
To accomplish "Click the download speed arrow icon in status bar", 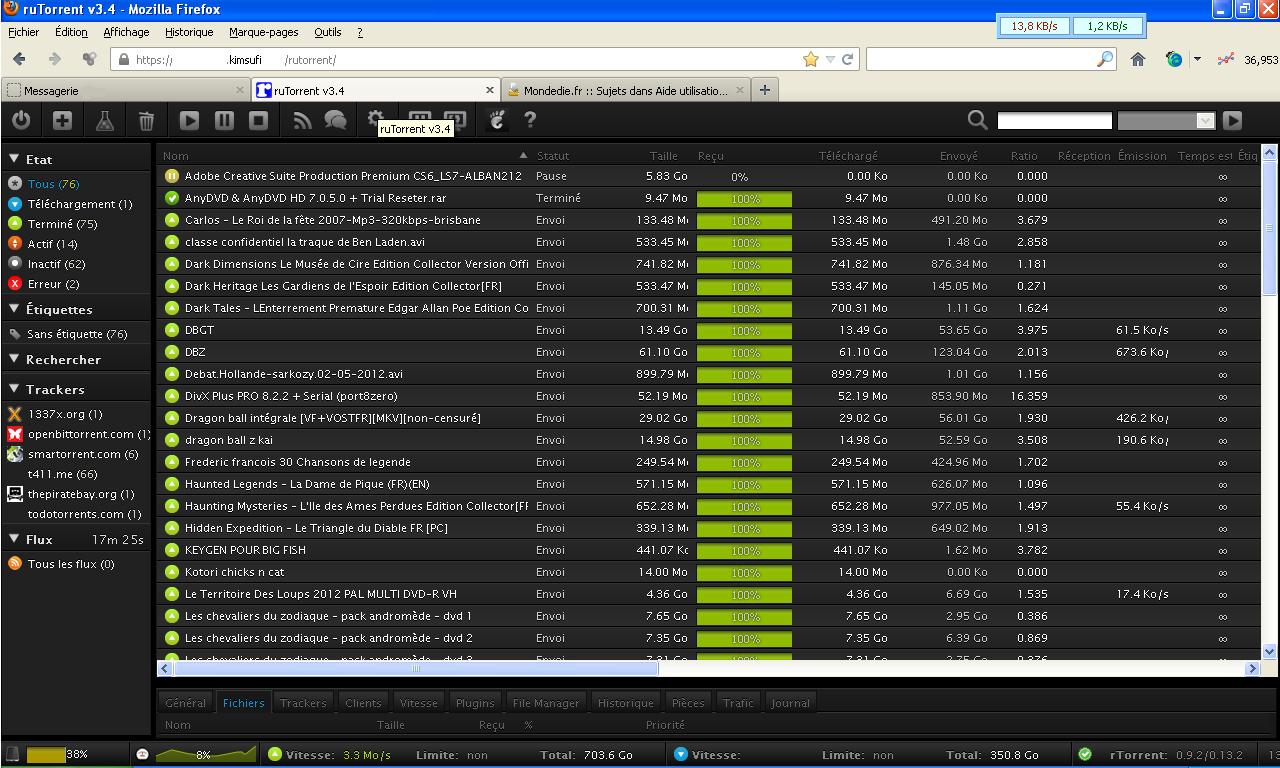I will coord(681,754).
